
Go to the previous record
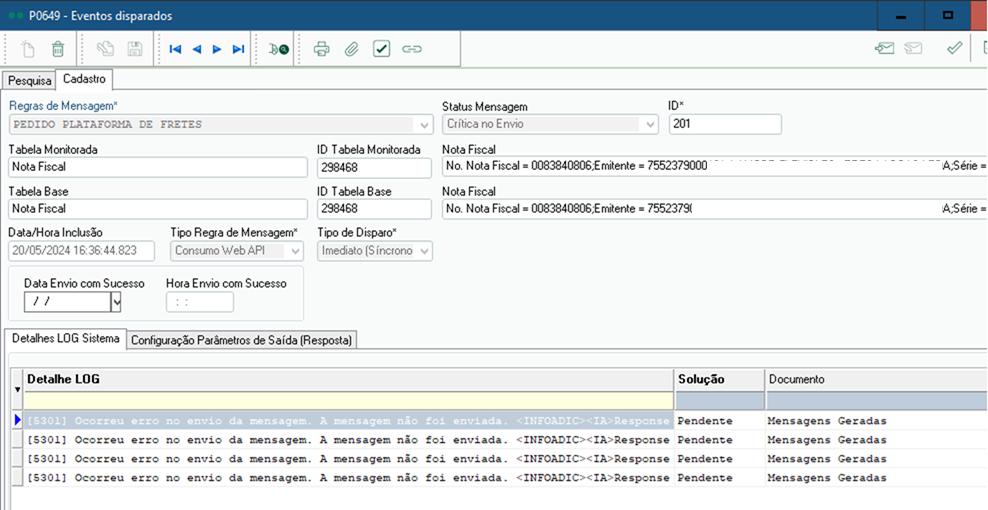[196, 48]
